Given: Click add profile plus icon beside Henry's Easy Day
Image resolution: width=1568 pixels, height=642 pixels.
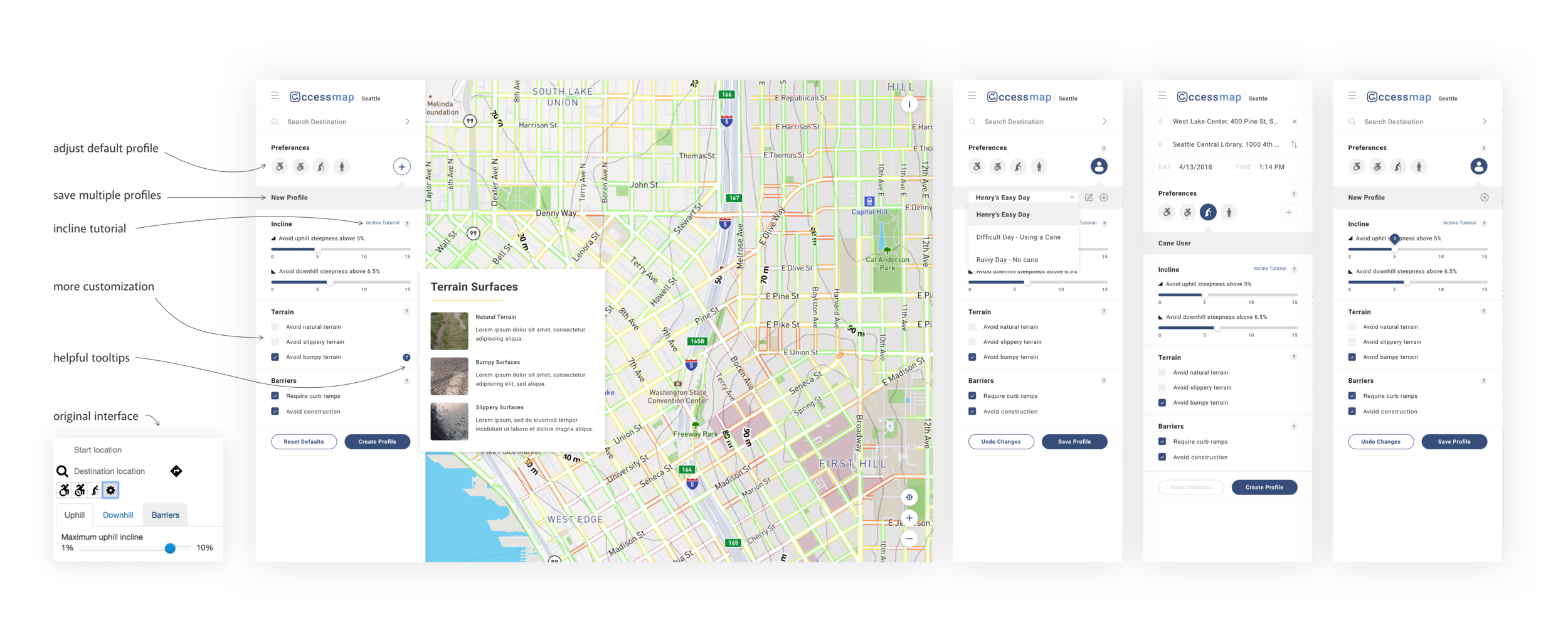Looking at the screenshot, I should pos(1104,197).
